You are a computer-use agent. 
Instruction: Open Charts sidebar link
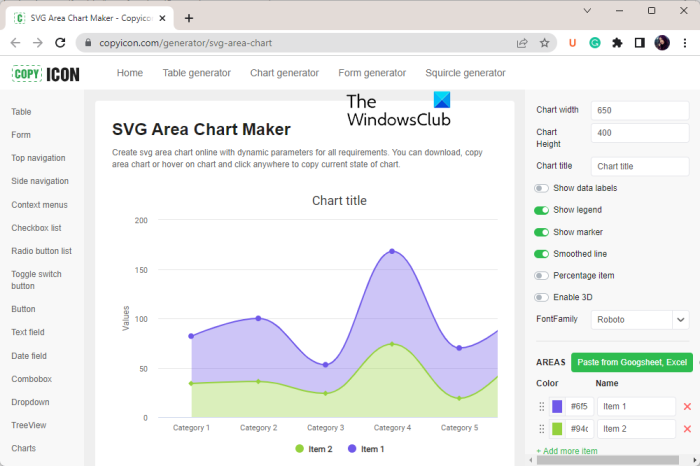24,448
